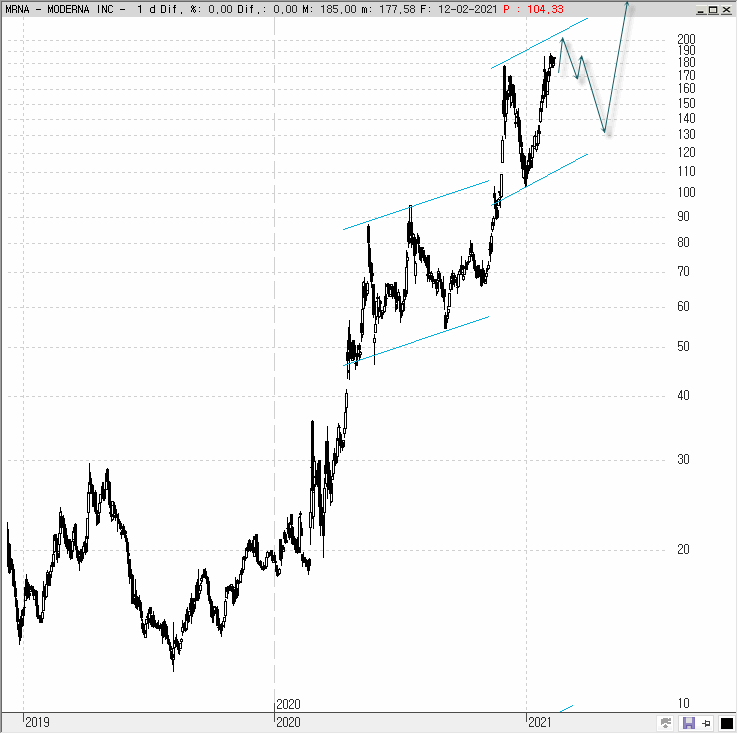Viewport: 738px width, 734px height.
Task: Click the '100' price axis label
Action: pos(686,192)
